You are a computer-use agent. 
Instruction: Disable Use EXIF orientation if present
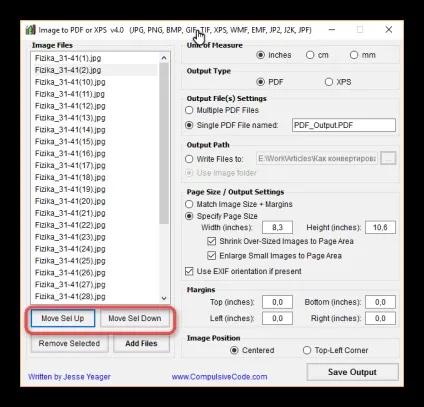[x=189, y=271]
